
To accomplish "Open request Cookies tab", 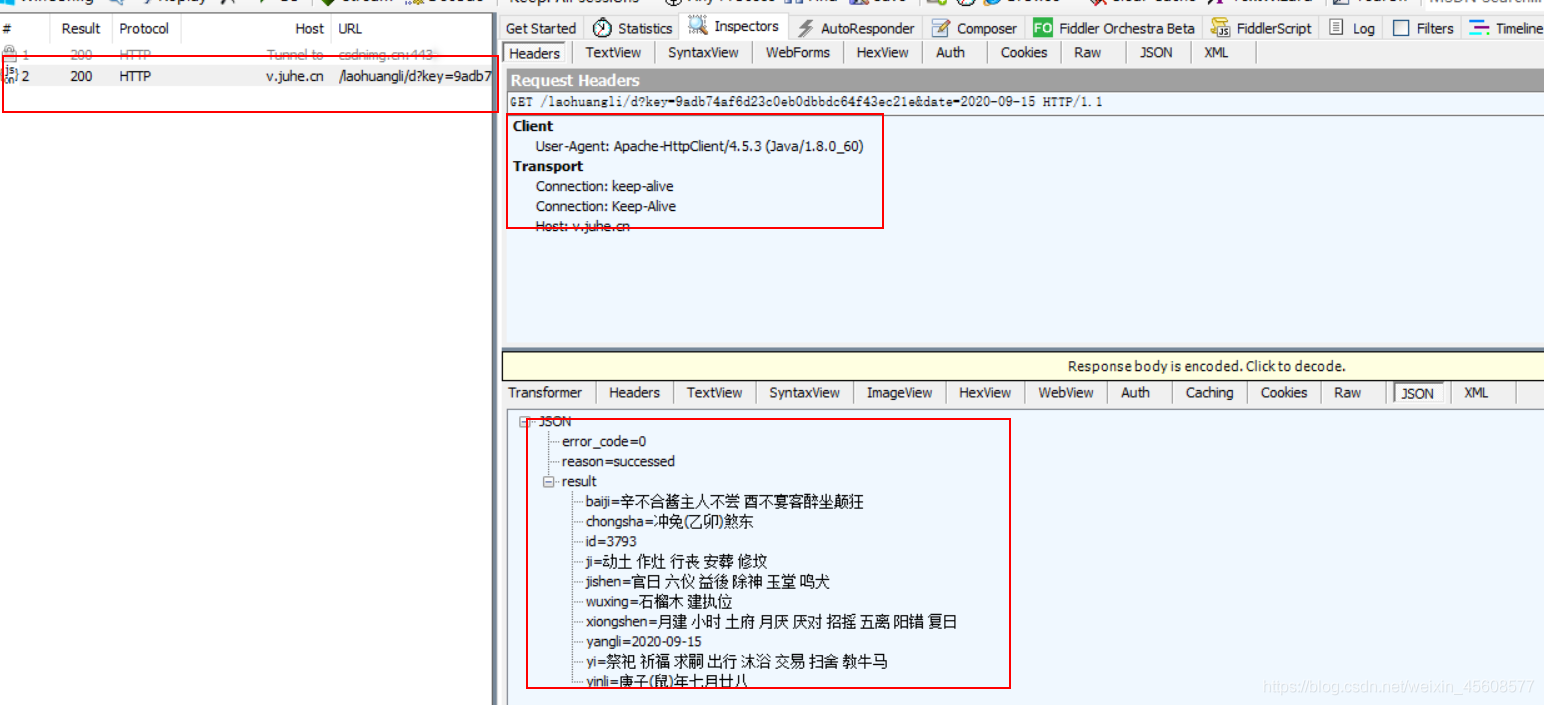I will pyautogui.click(x=1024, y=52).
